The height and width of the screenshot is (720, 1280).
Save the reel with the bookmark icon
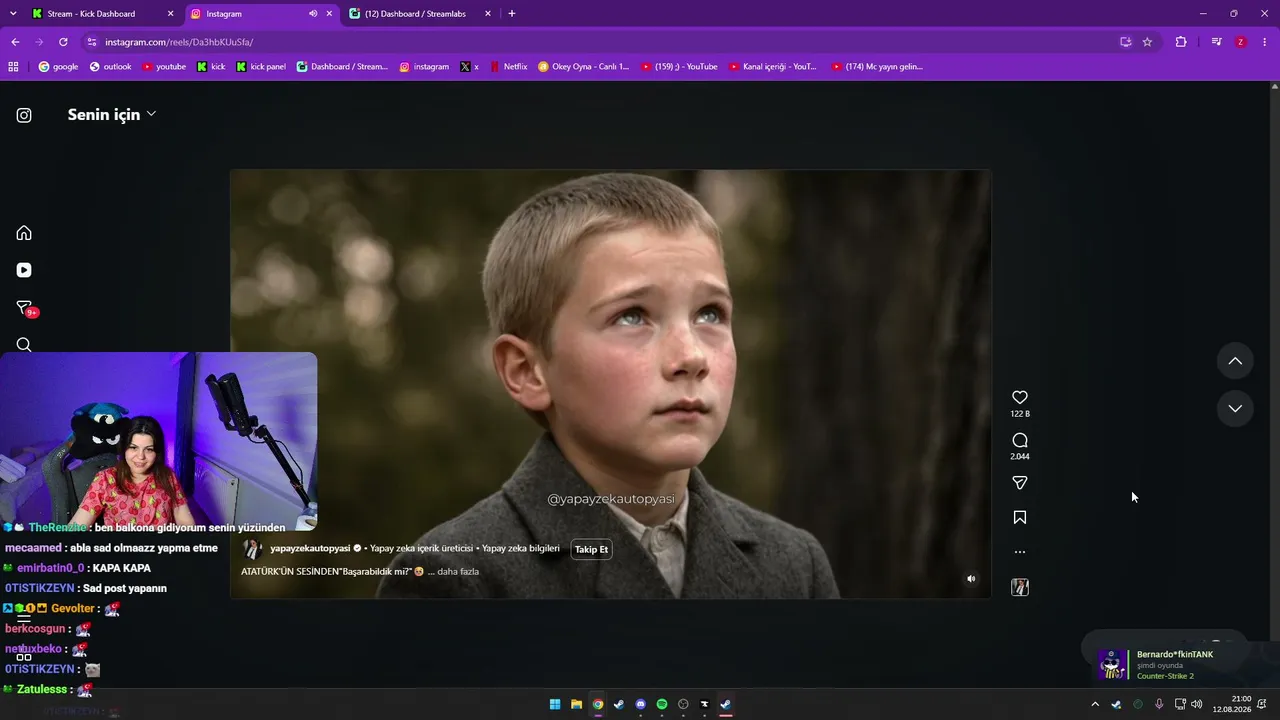1020,518
